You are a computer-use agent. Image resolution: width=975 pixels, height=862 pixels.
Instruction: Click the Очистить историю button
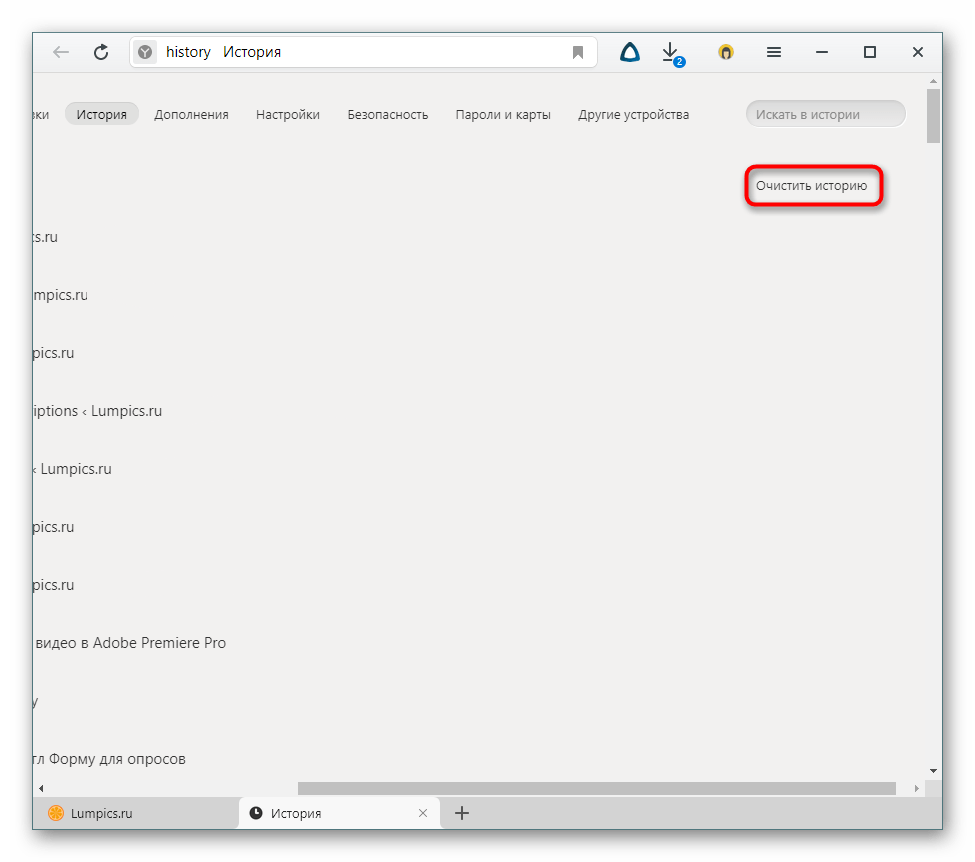[x=812, y=186]
